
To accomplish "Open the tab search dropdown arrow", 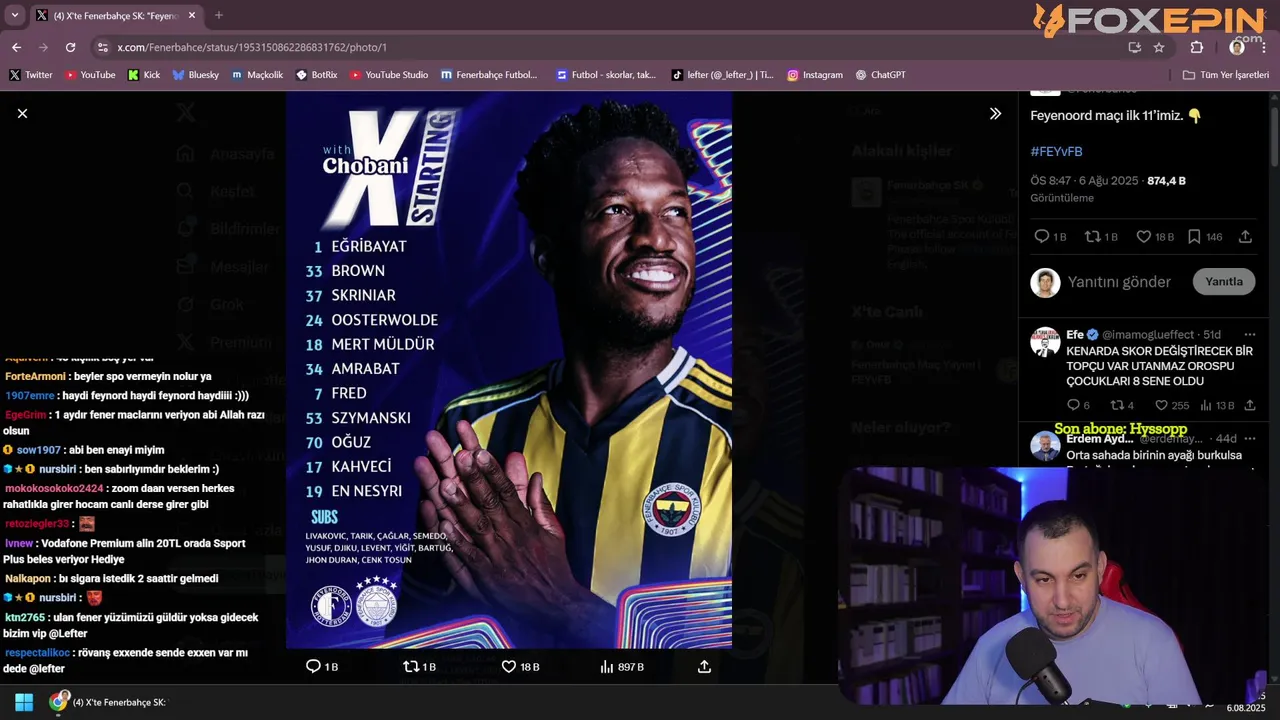I will (x=14, y=15).
